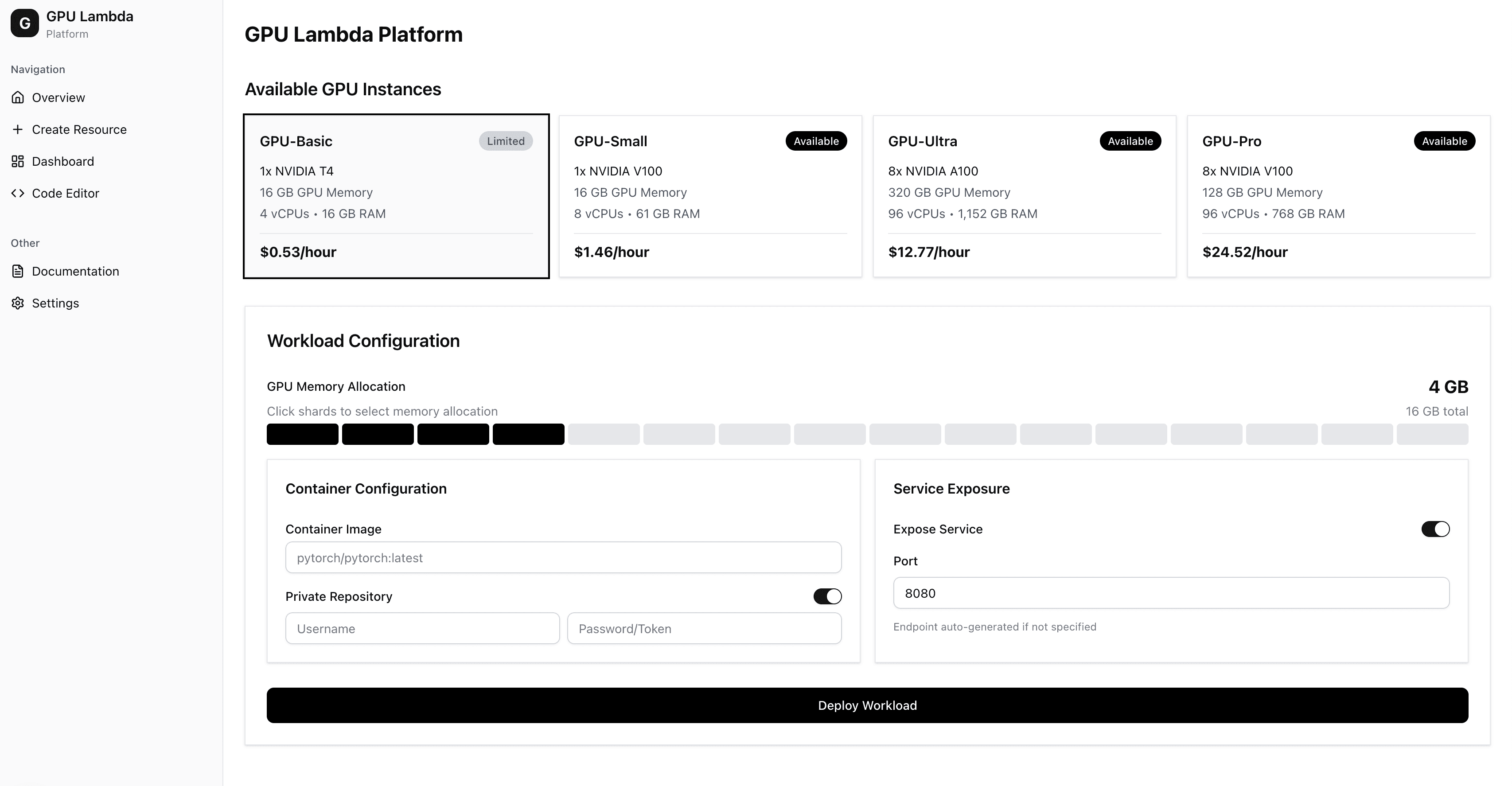Click the Settings gear icon
This screenshot has width=1512, height=786.
point(18,303)
